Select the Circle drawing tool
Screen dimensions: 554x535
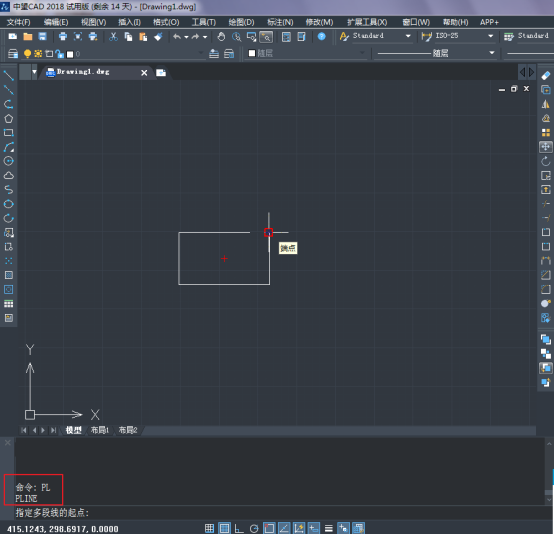coord(8,161)
